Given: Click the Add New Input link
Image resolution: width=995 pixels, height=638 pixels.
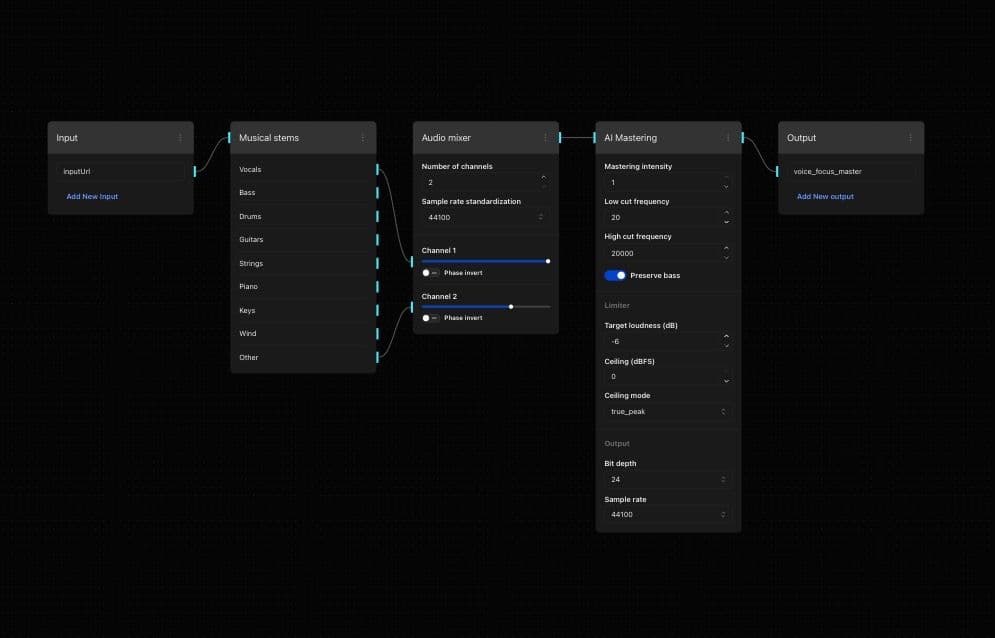Looking at the screenshot, I should (x=92, y=196).
